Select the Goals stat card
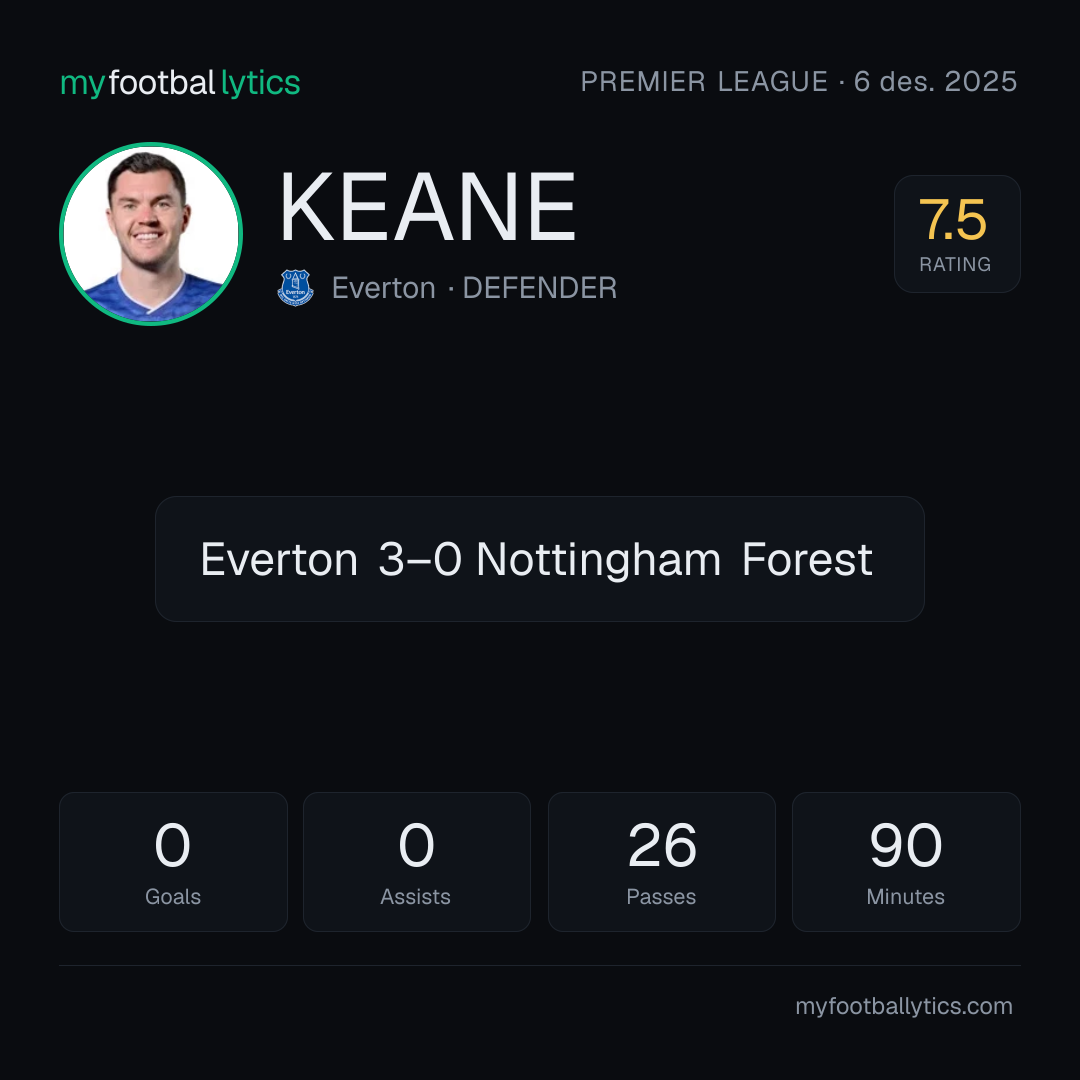The height and width of the screenshot is (1080, 1080). (x=173, y=862)
